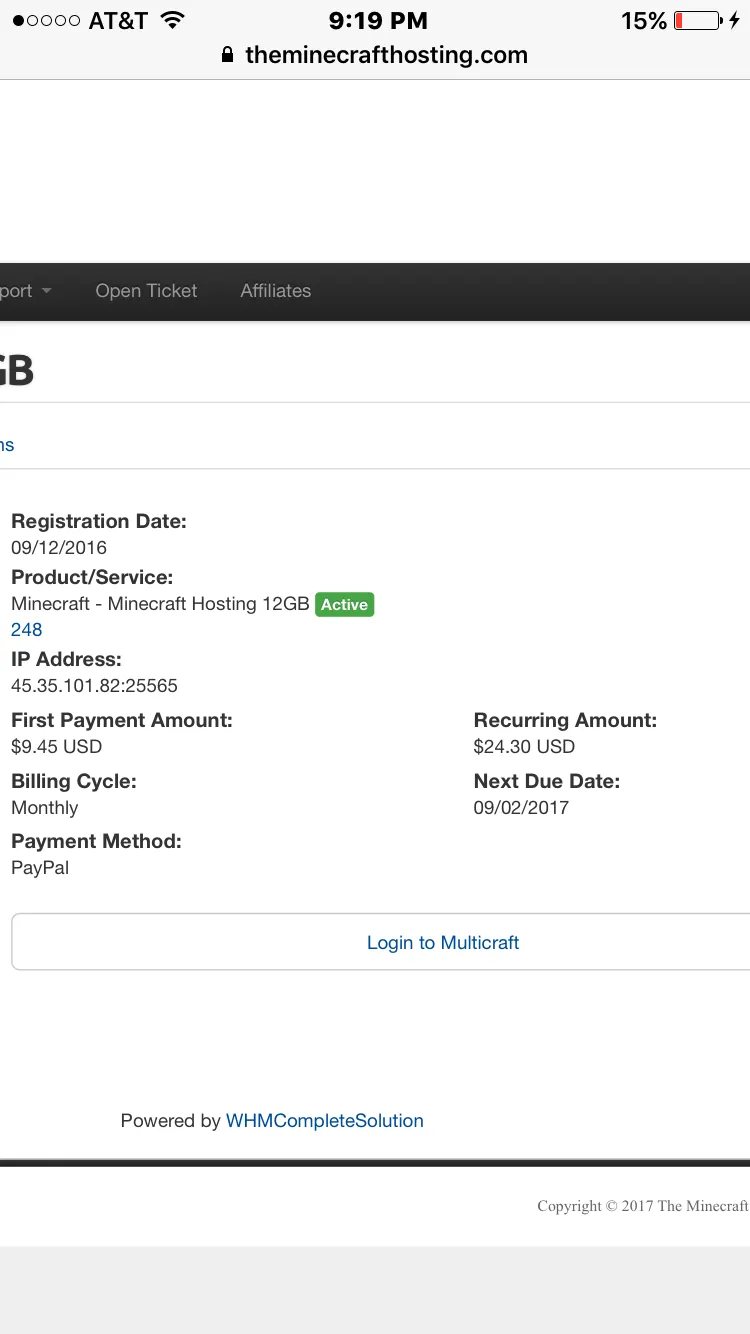Click the $24.30 USD recurring amount
Screen dimensions: 750x1334
(524, 747)
